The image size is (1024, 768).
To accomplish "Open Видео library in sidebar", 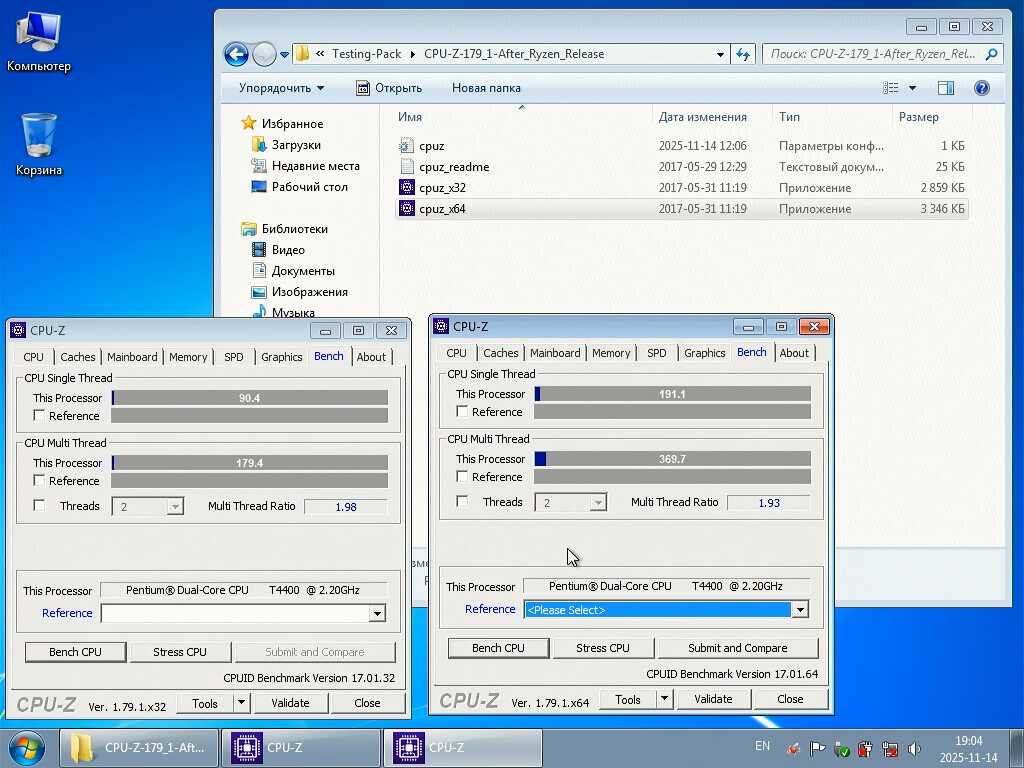I will [x=288, y=249].
